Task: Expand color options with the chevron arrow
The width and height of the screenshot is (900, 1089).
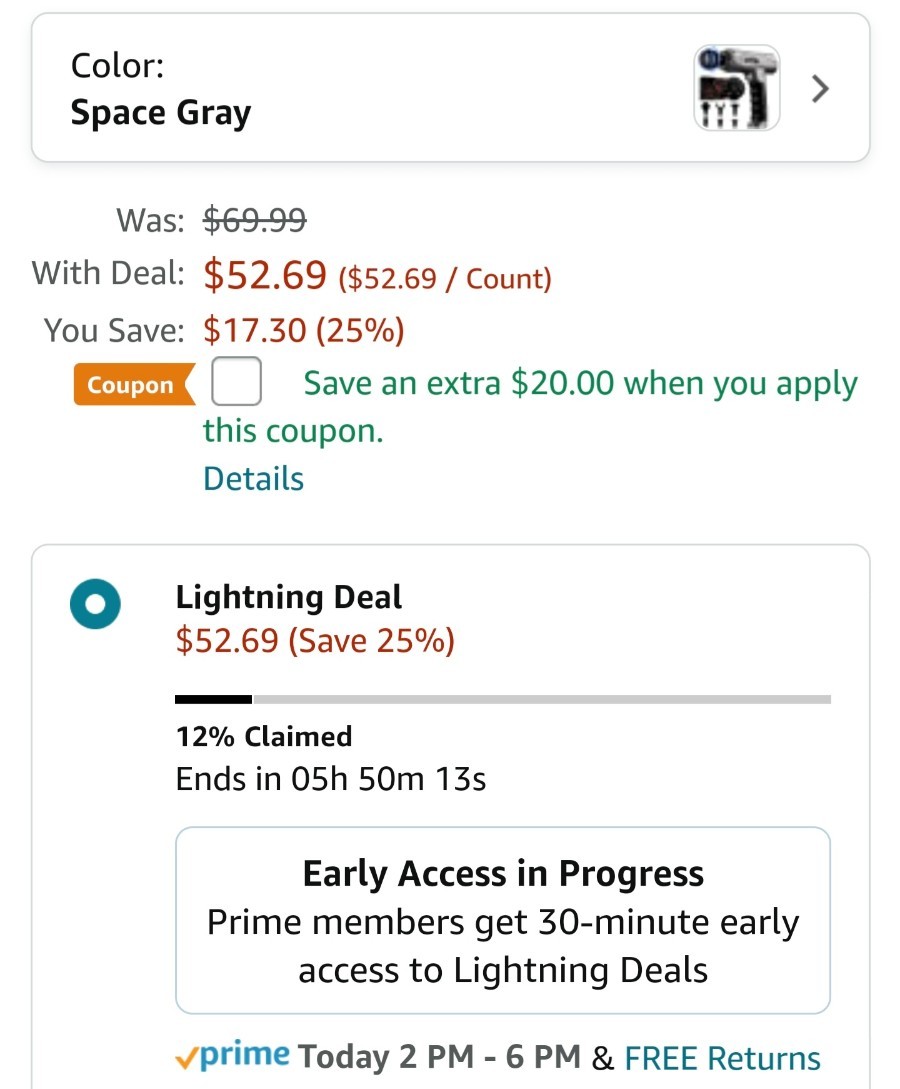Action: (820, 89)
